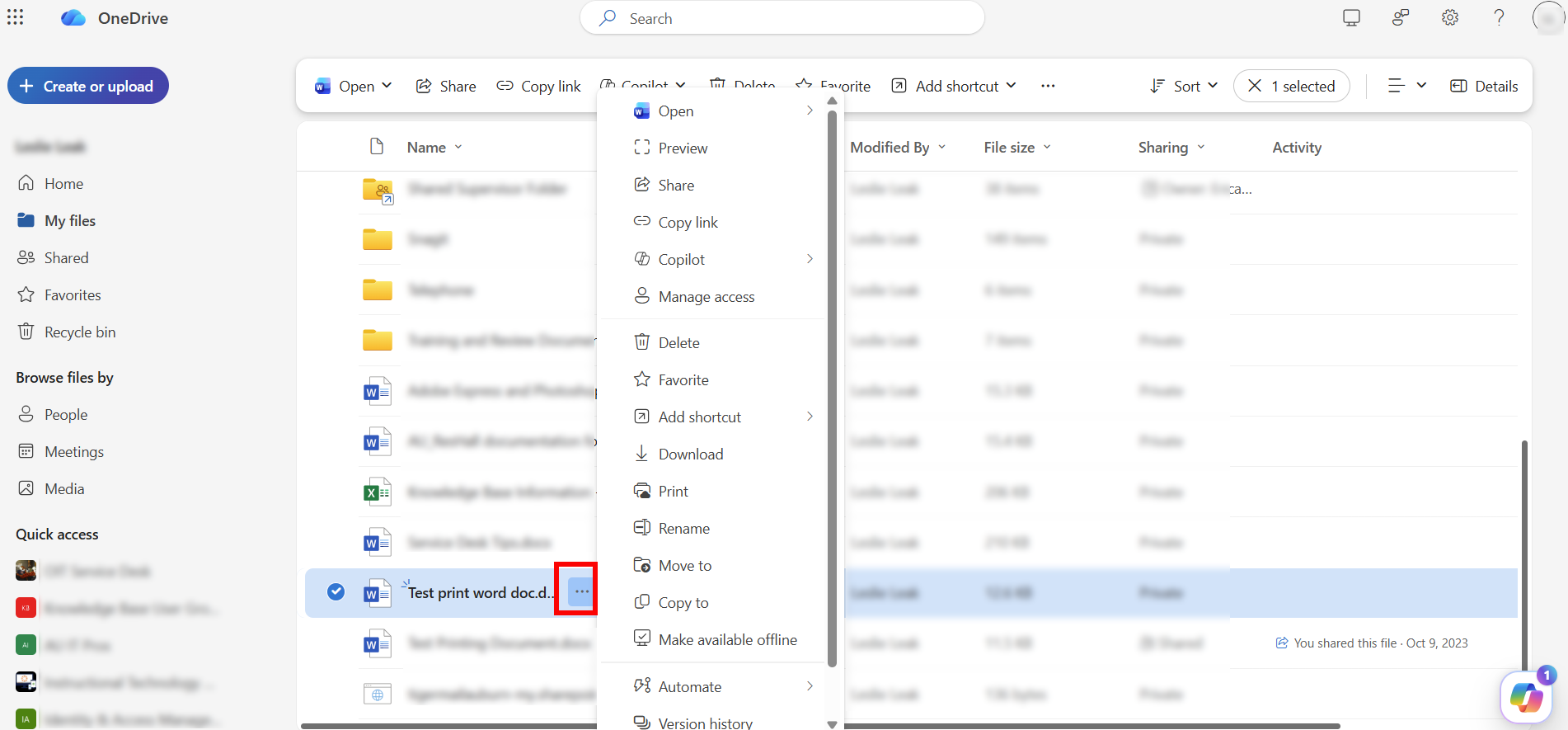Browse files by Media
1568x730 pixels.
51,488
